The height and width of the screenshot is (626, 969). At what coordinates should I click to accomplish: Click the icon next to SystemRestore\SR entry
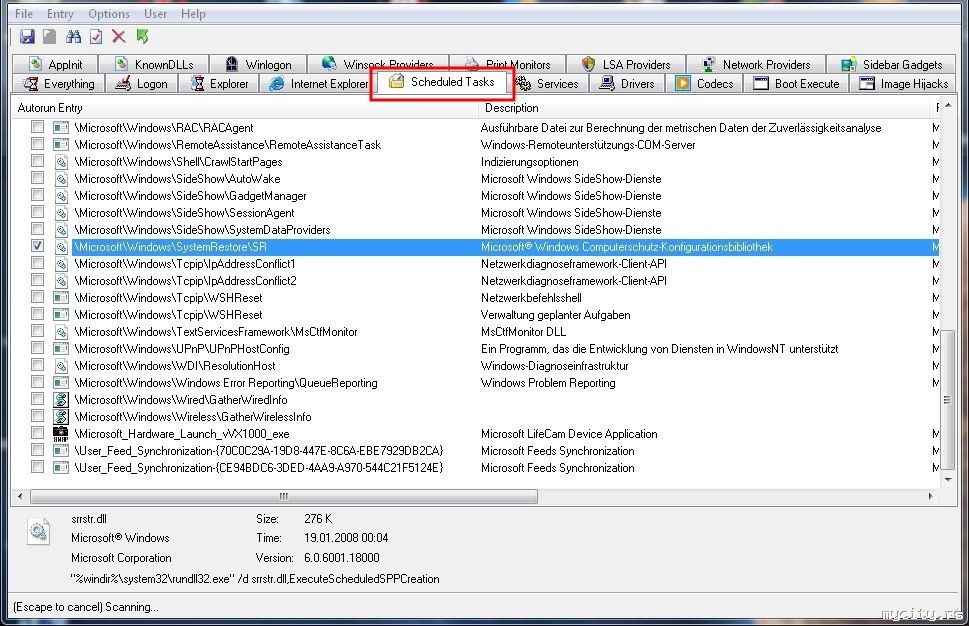point(61,247)
